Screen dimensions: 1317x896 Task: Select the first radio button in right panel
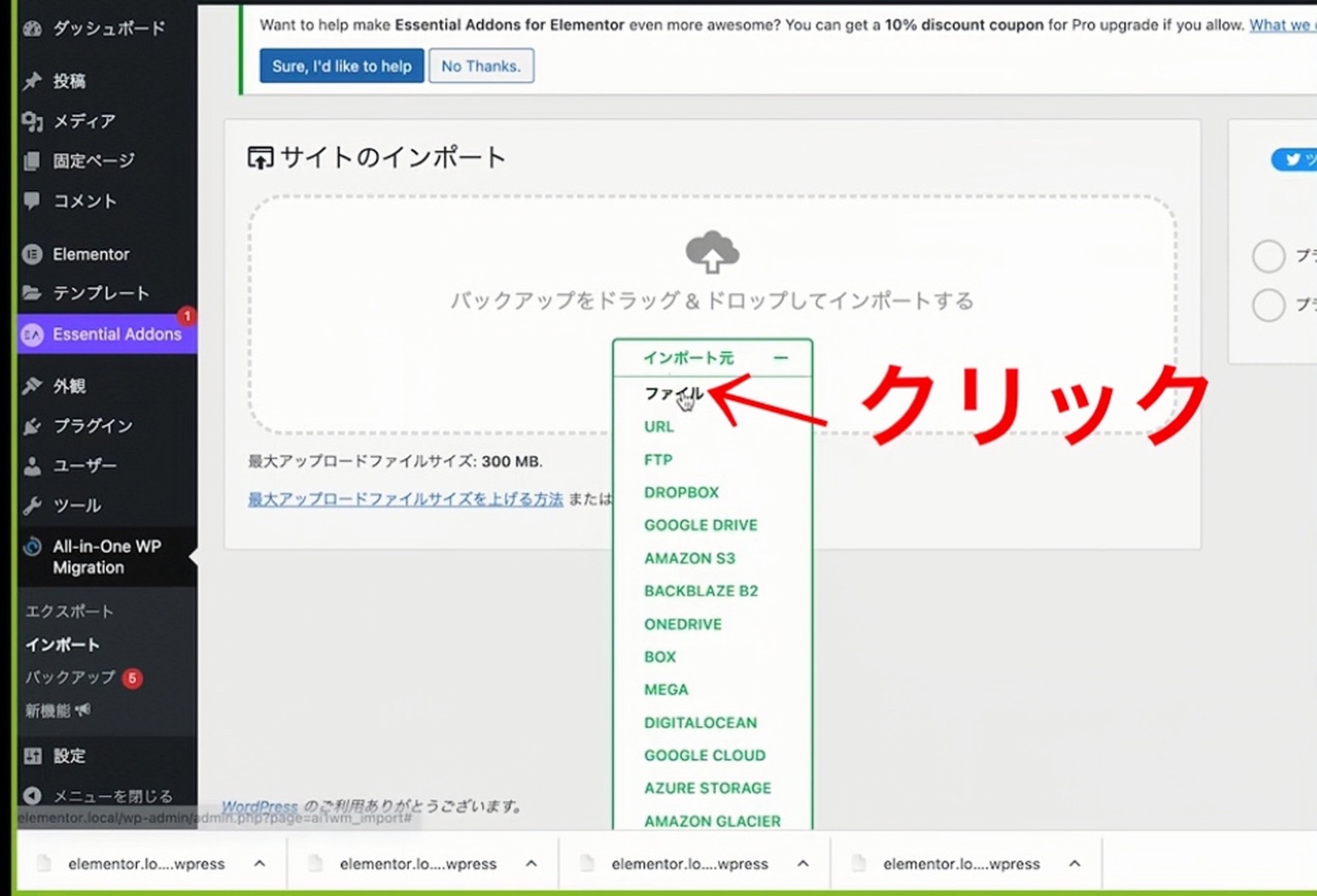click(x=1269, y=256)
